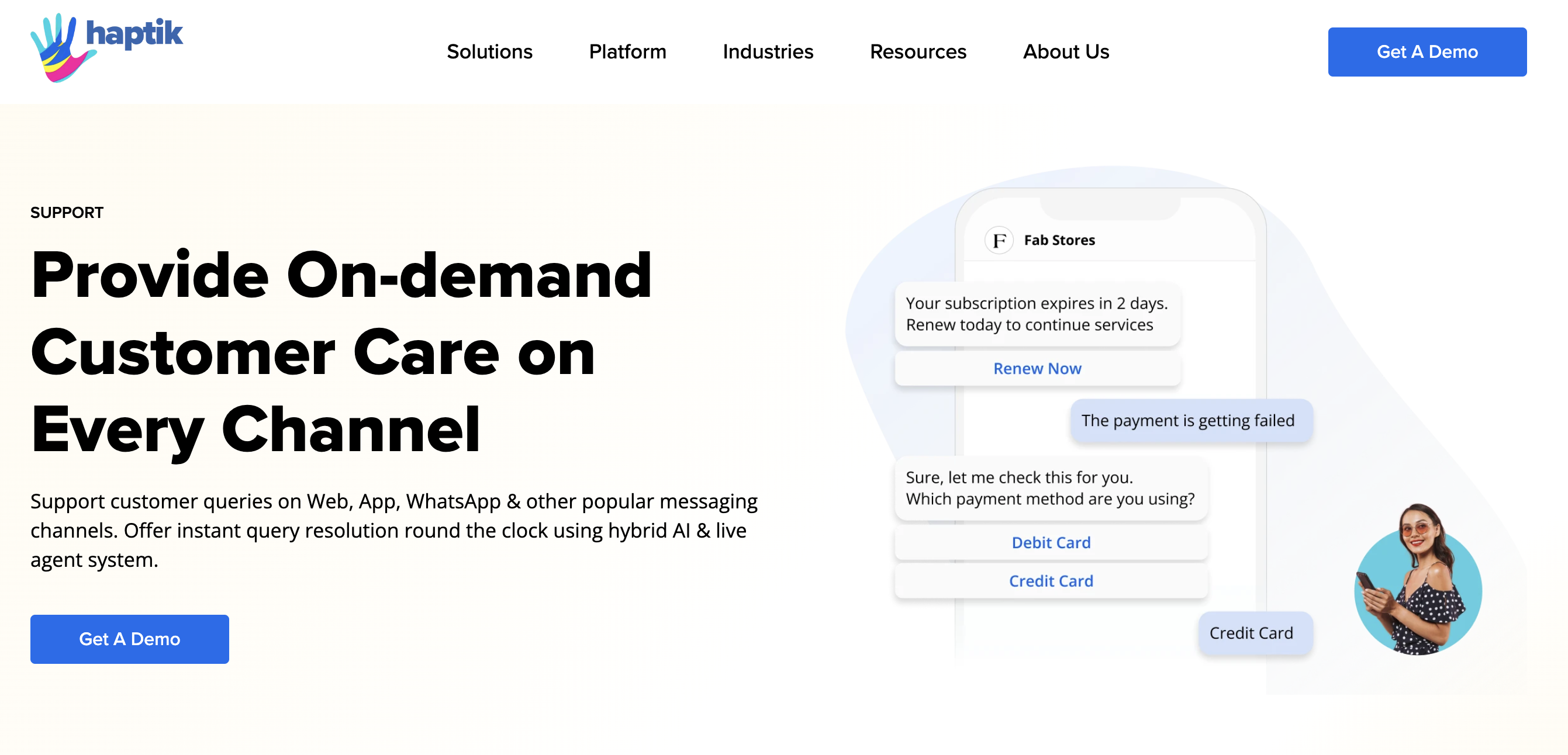The height and width of the screenshot is (755, 1568).
Task: Expand the Industries navigation item
Action: [x=768, y=51]
